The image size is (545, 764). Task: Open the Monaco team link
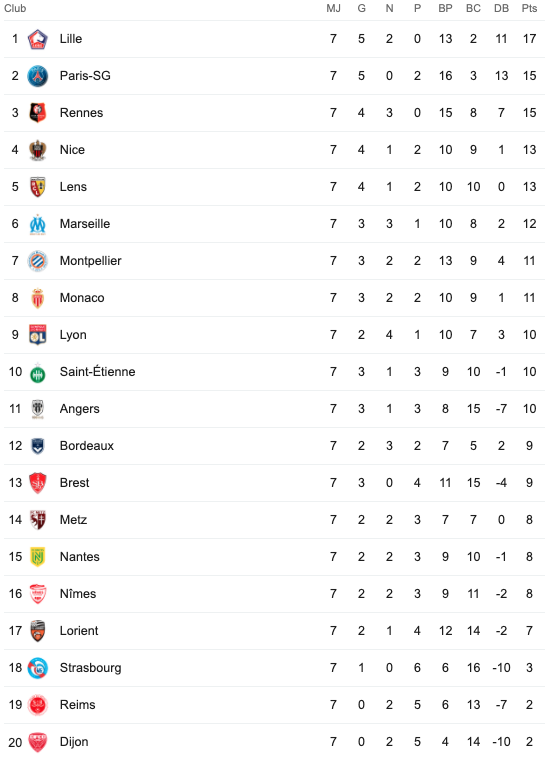coord(82,298)
